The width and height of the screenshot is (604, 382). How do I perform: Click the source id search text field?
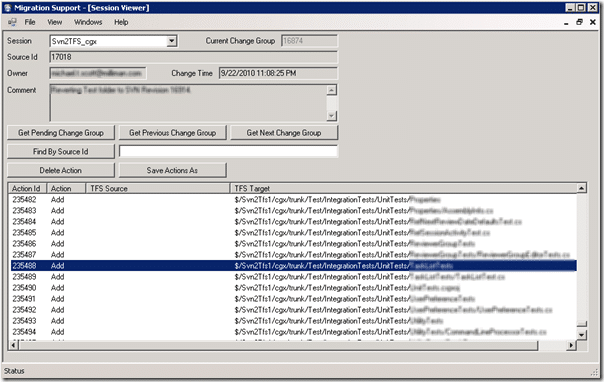click(228, 151)
